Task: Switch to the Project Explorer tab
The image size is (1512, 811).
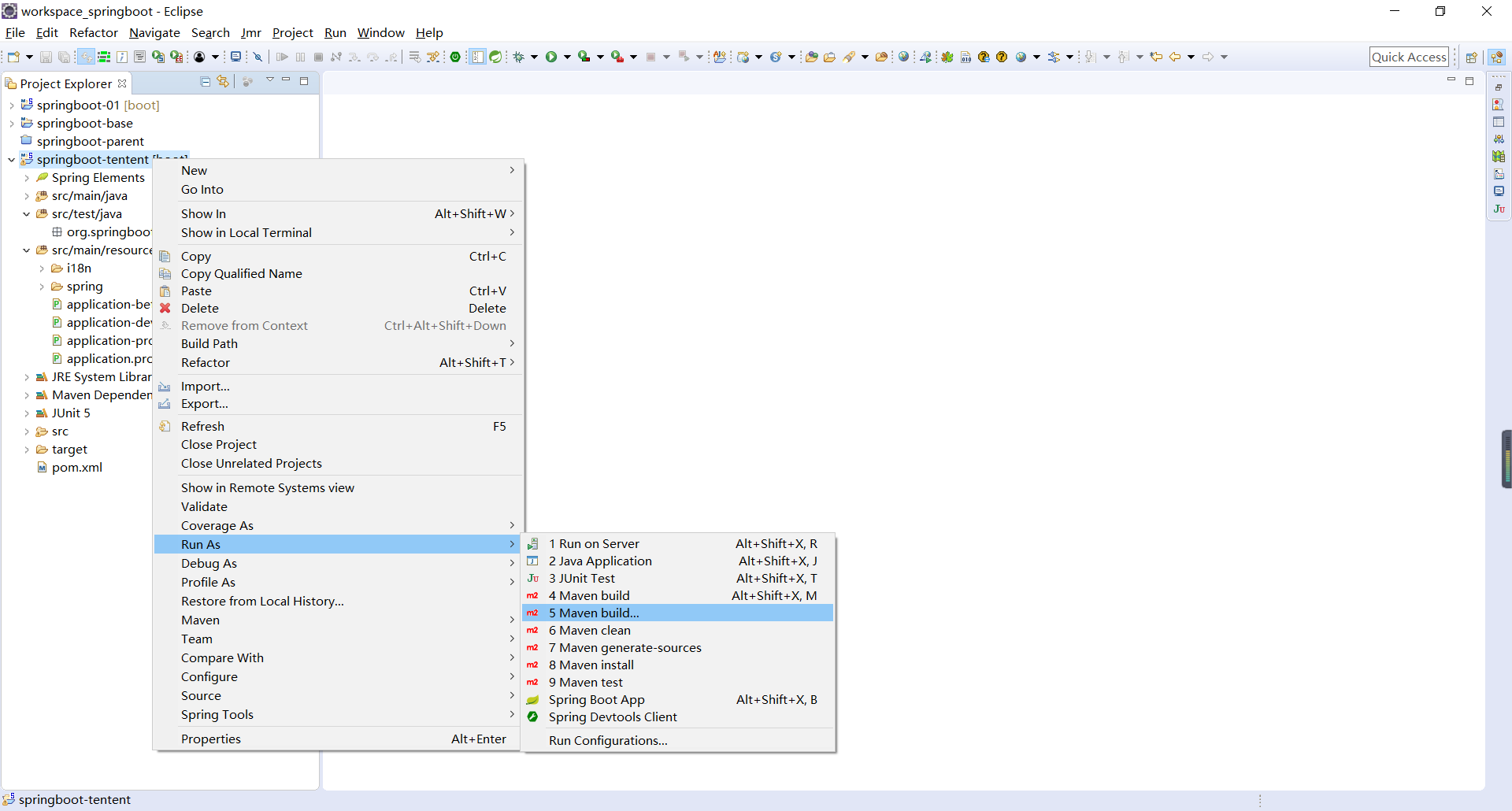Action: coord(65,83)
